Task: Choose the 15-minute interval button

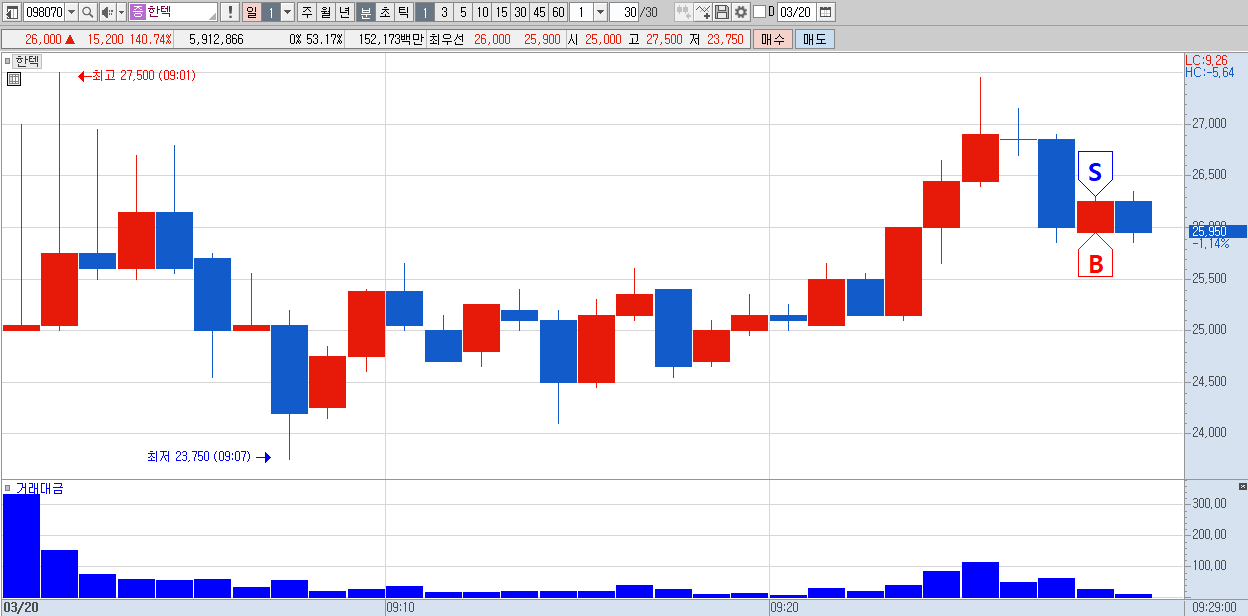Action: (501, 12)
